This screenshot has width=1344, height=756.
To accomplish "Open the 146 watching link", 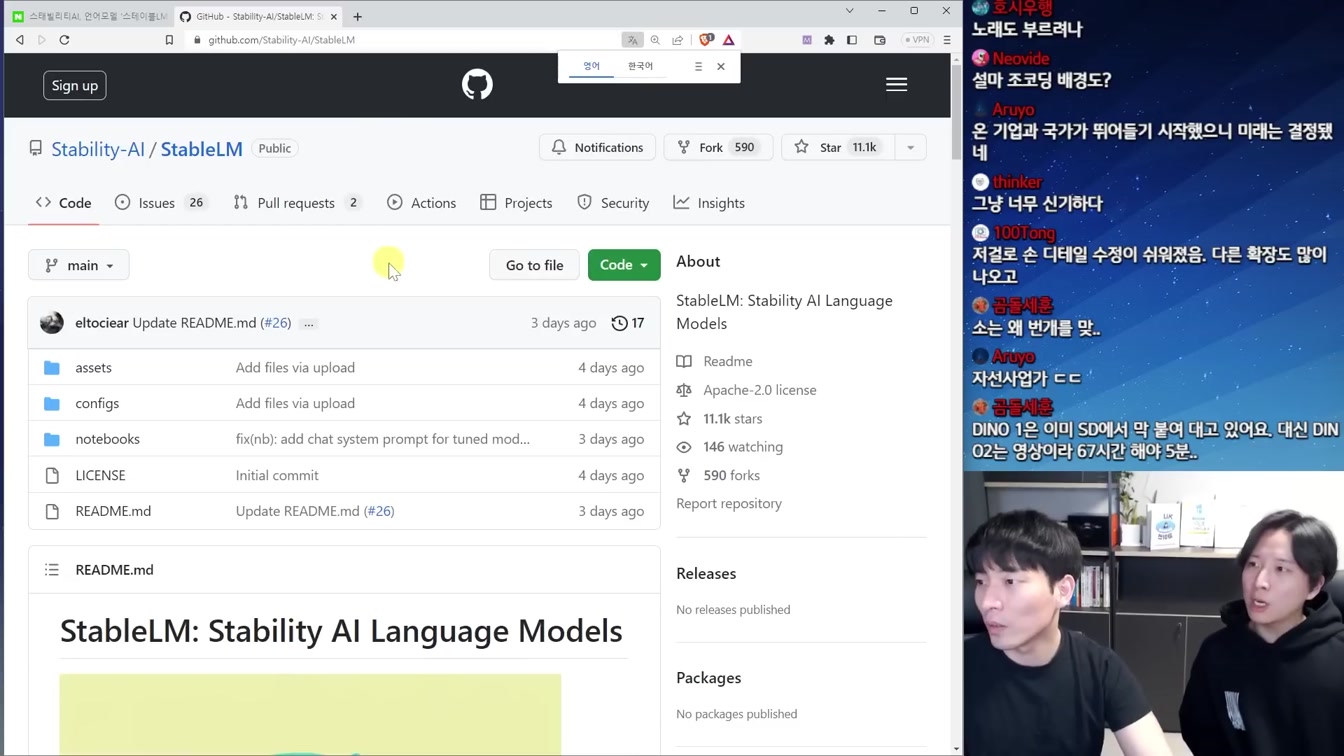I will (743, 447).
